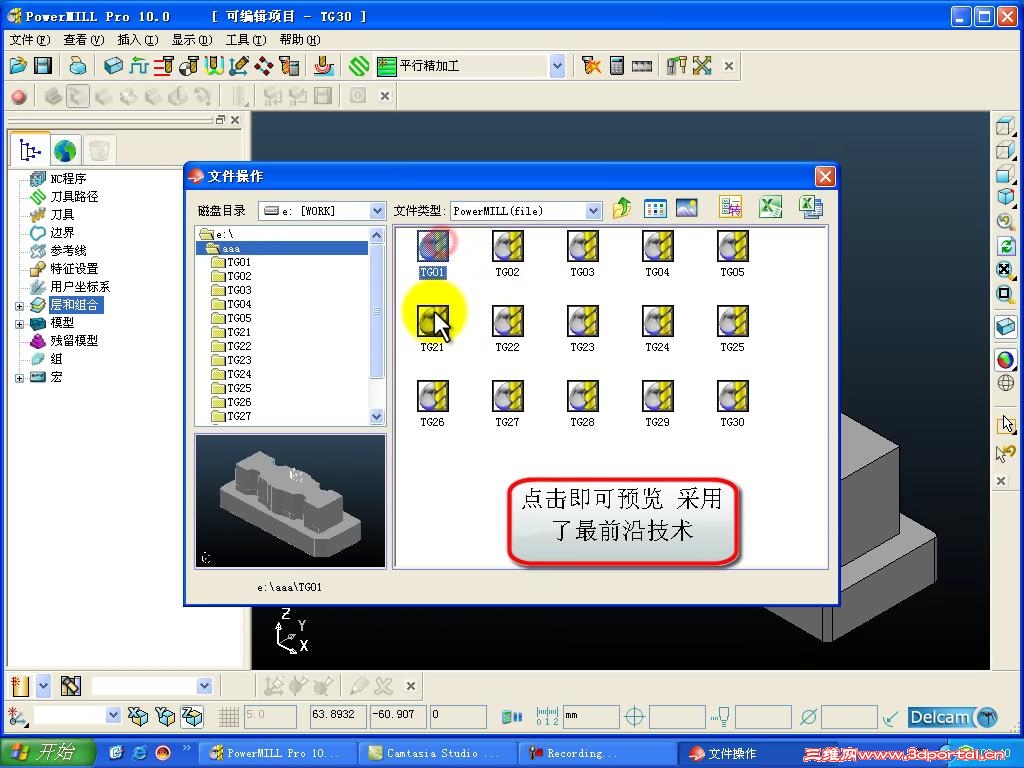The height and width of the screenshot is (768, 1024).
Task: Click the shaded view color sphere icon
Action: 1006,360
